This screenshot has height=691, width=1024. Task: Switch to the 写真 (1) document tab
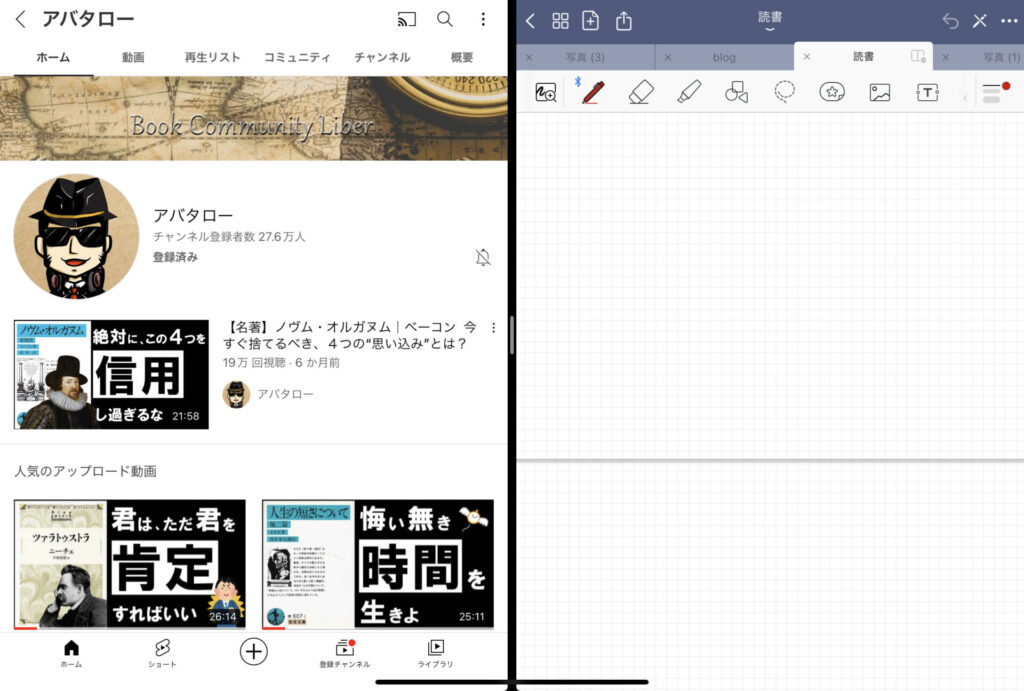pyautogui.click(x=1001, y=57)
